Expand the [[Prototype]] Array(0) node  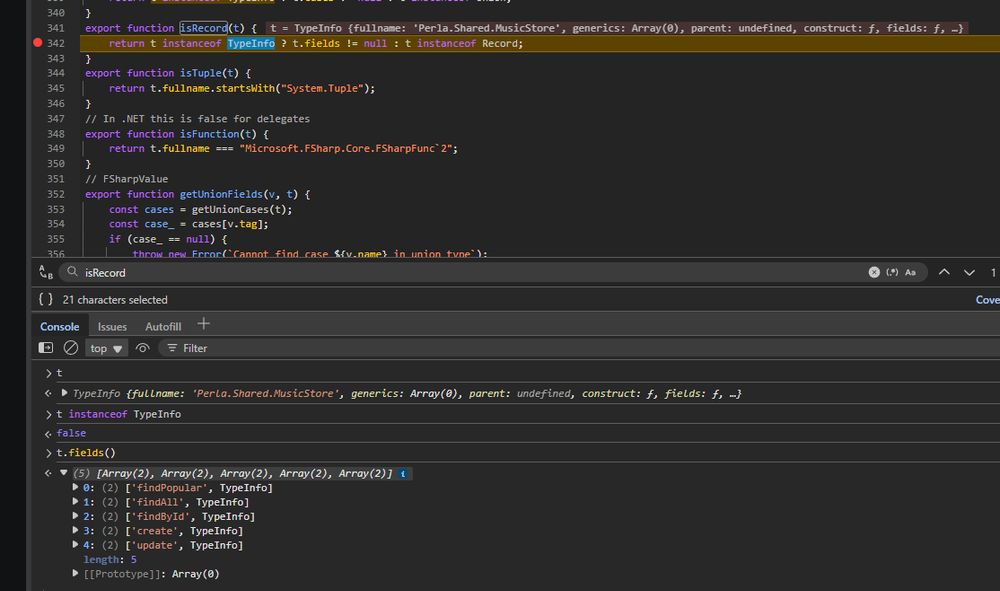75,573
